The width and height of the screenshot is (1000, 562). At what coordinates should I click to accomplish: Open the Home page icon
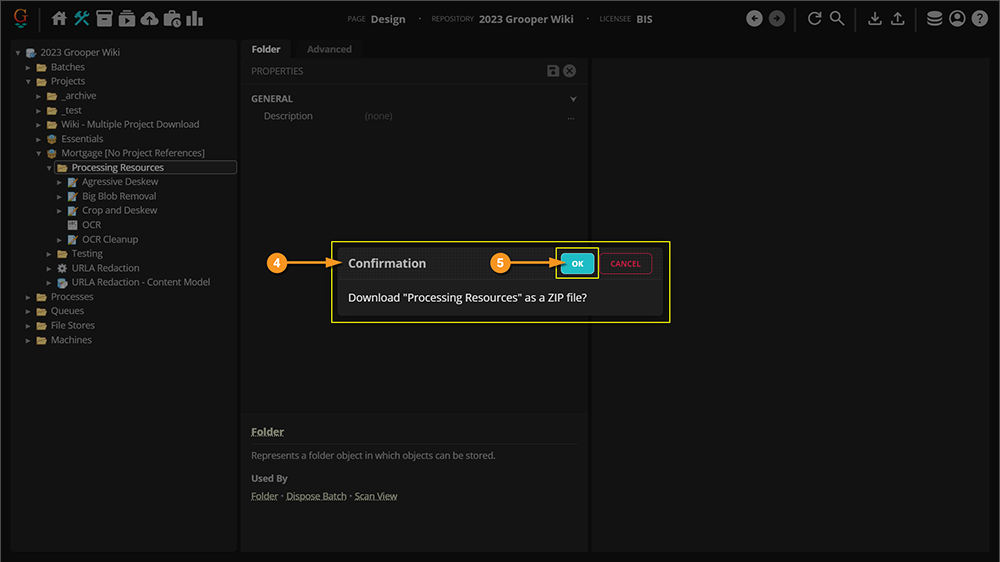pos(59,18)
